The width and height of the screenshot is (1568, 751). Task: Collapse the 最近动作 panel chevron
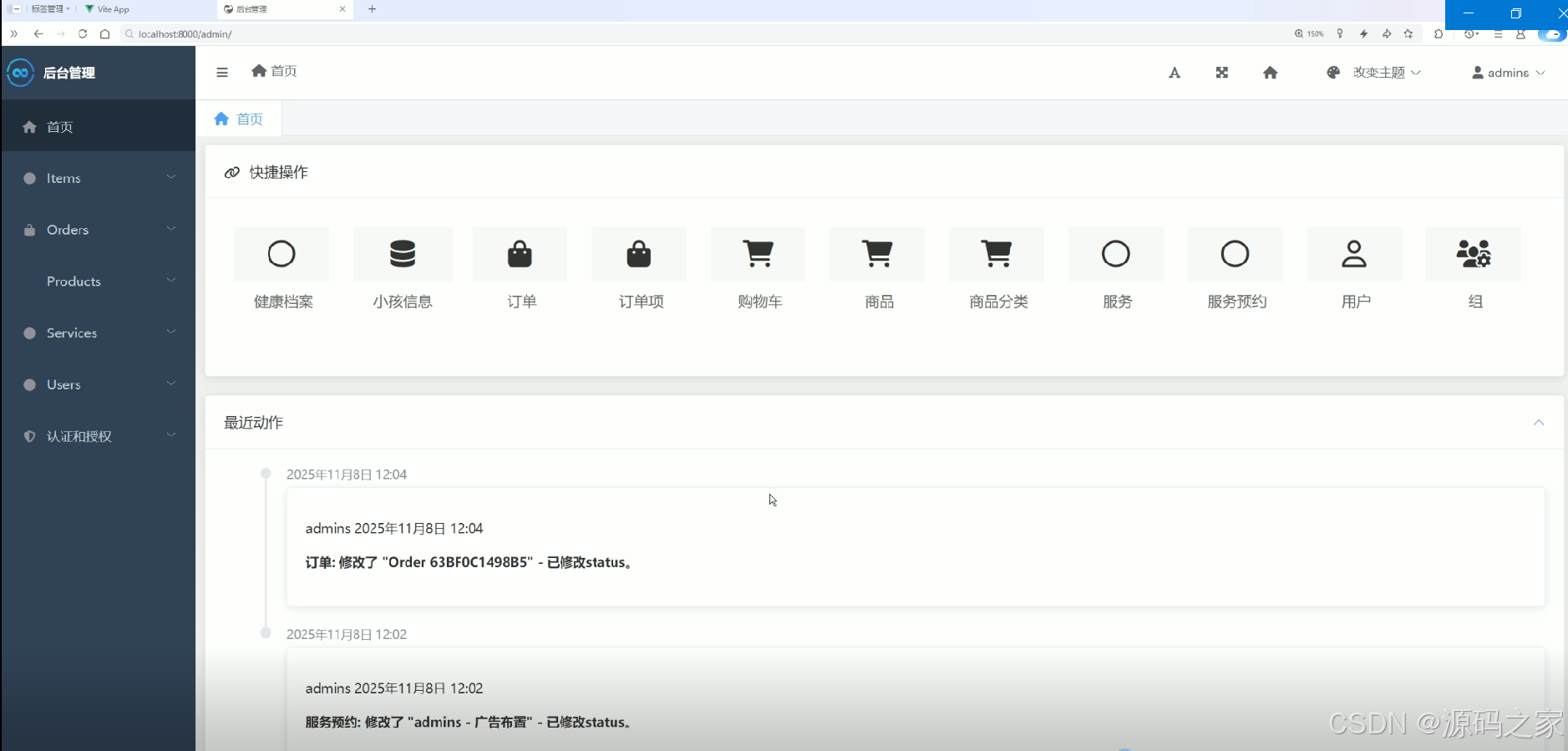pos(1539,423)
